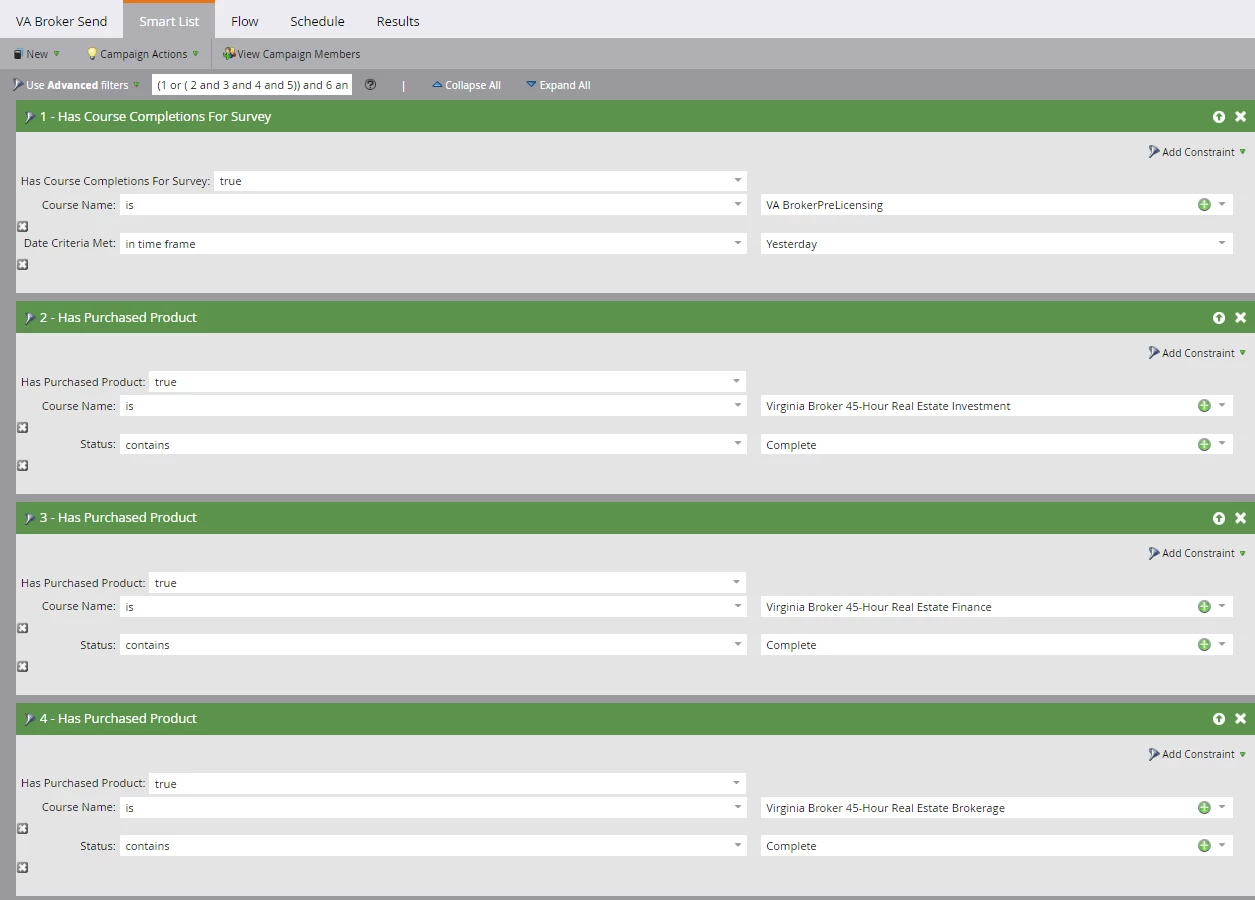Remove Status constraint in filter 3
Viewport: 1255px width, 900px height.
pyautogui.click(x=23, y=667)
